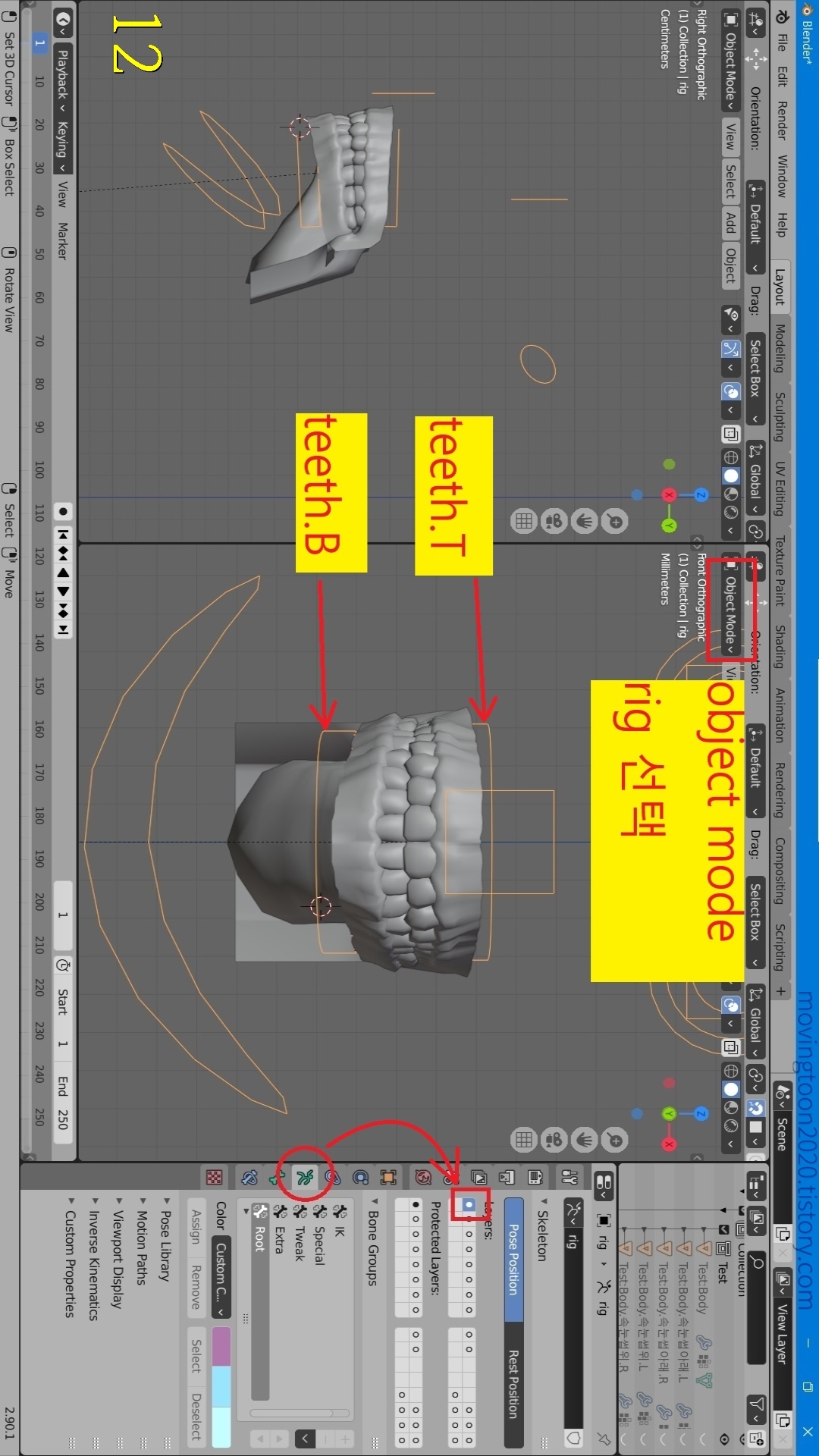Enable the first armature layer button under Layers
The image size is (819, 1456).
469,1204
